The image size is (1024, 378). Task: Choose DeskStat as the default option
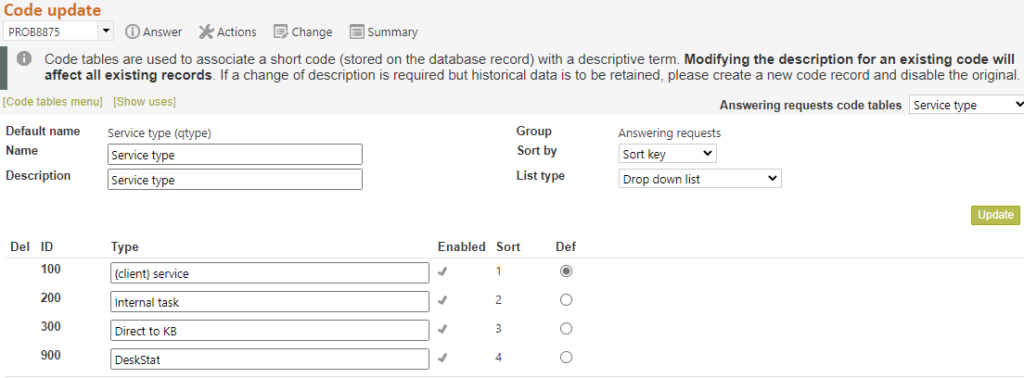coord(566,357)
